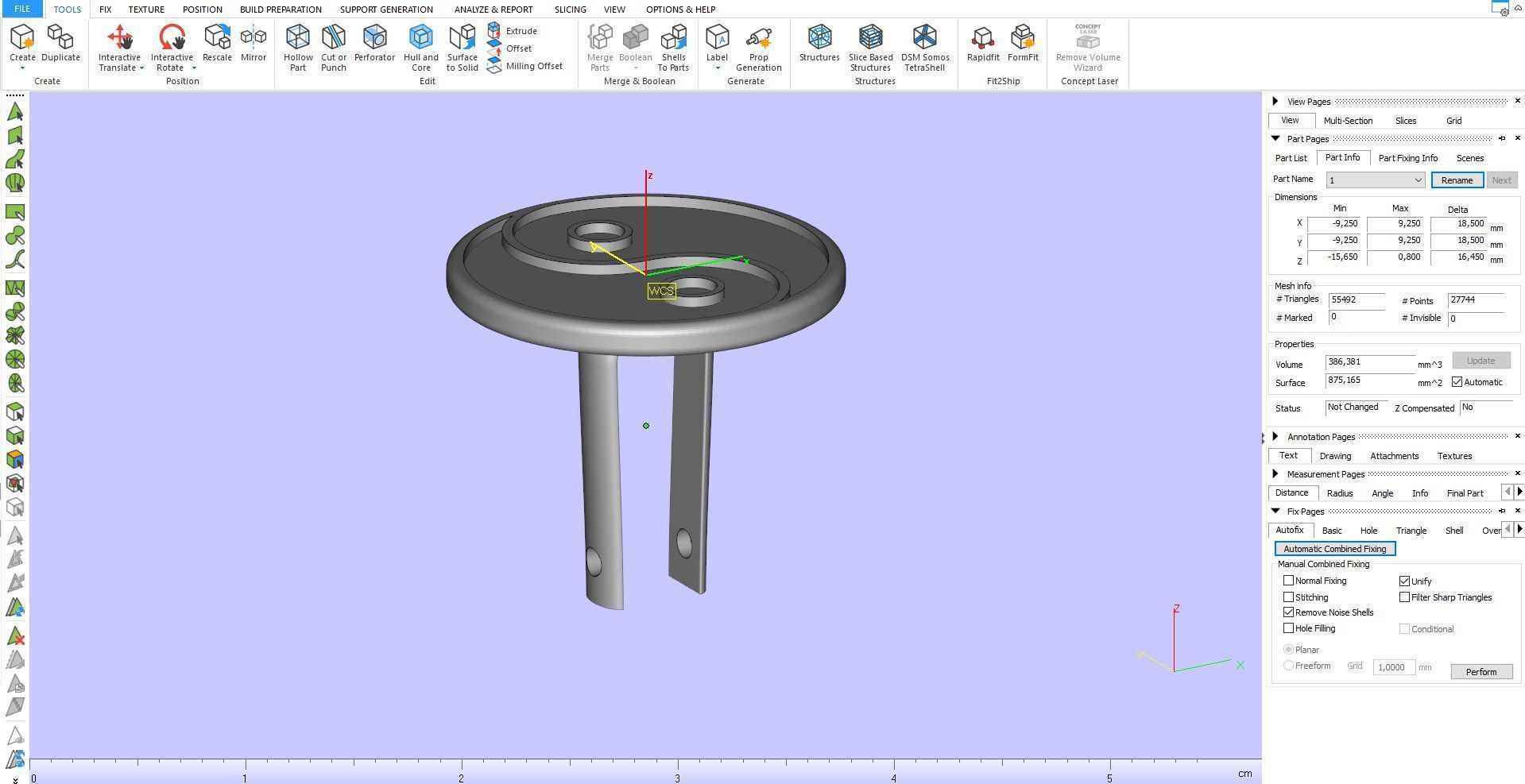Screen dimensions: 1525x784
Task: Open the Create dropdown arrow
Action: tap(22, 68)
